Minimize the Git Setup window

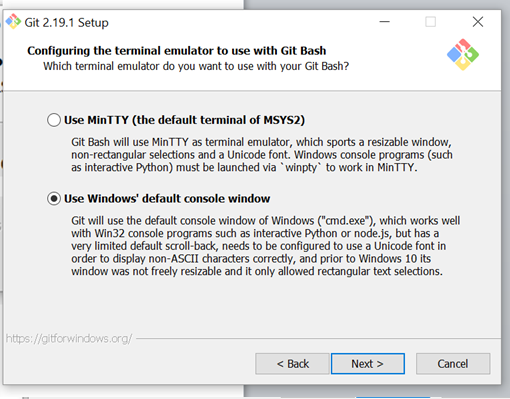point(384,22)
